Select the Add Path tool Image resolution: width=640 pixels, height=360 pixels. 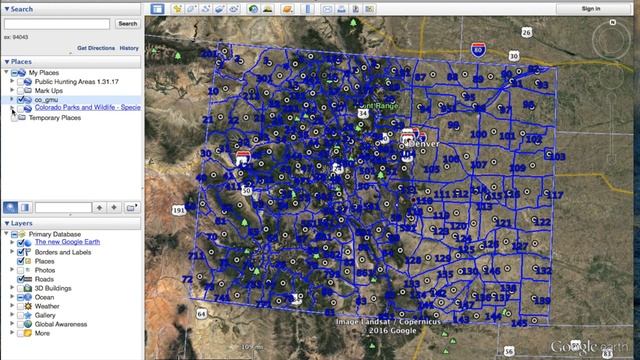click(205, 9)
